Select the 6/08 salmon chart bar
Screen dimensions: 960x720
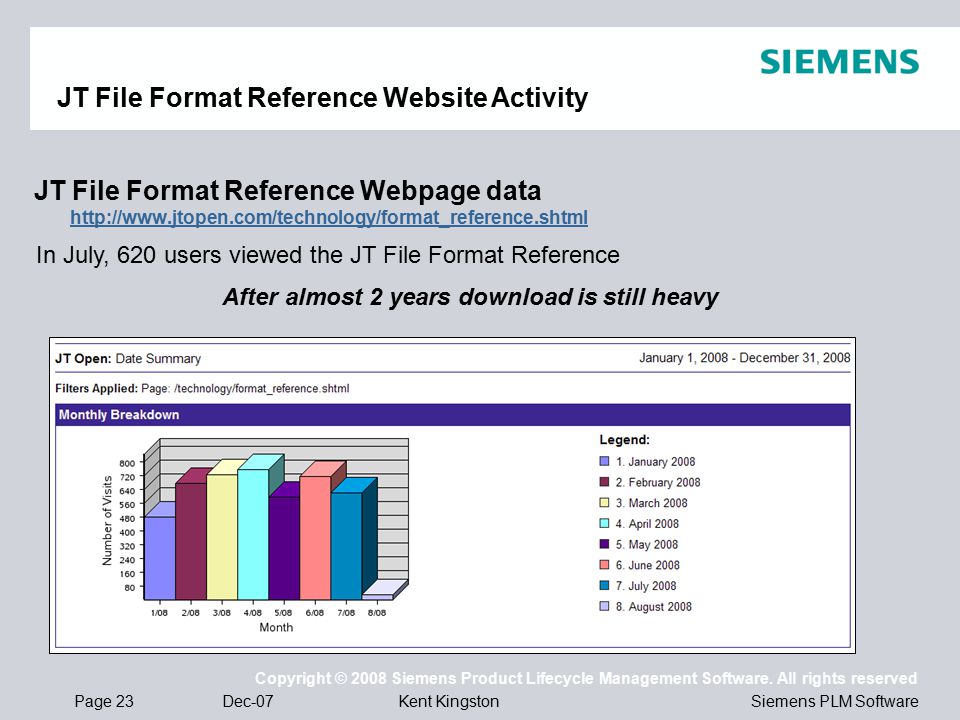pyautogui.click(x=315, y=538)
